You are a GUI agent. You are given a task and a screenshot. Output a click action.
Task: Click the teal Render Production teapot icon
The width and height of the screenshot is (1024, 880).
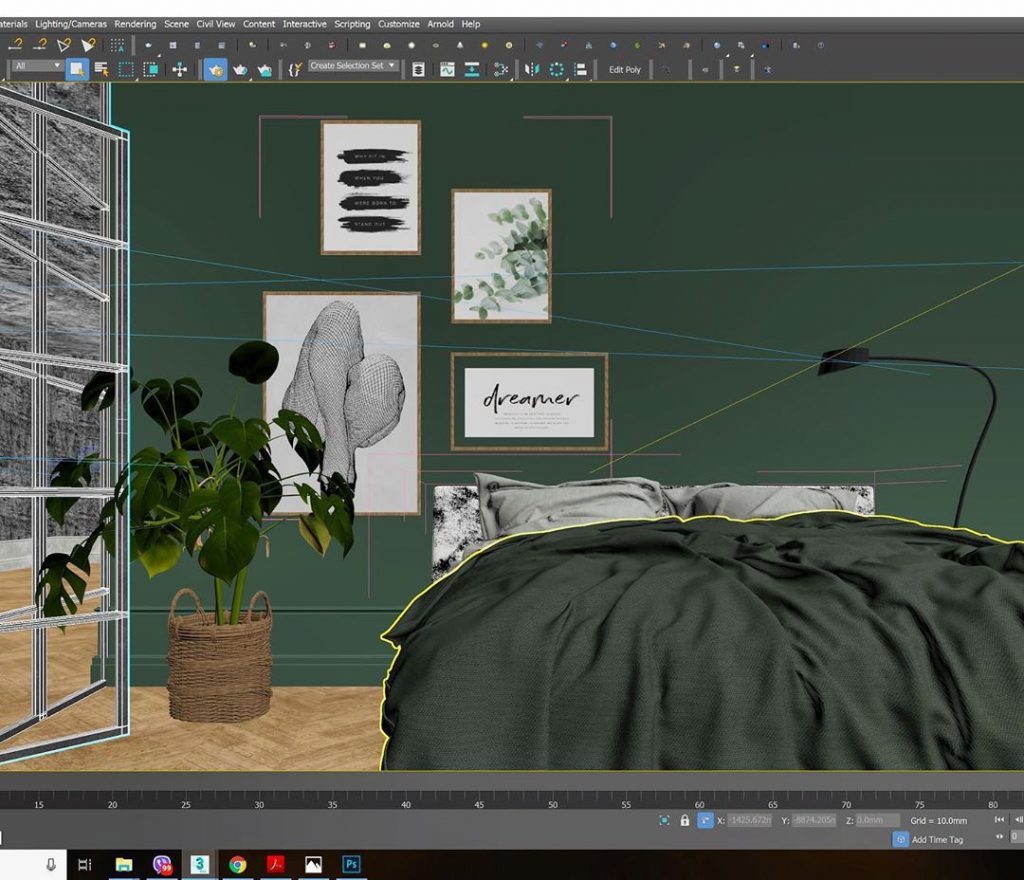tap(264, 69)
